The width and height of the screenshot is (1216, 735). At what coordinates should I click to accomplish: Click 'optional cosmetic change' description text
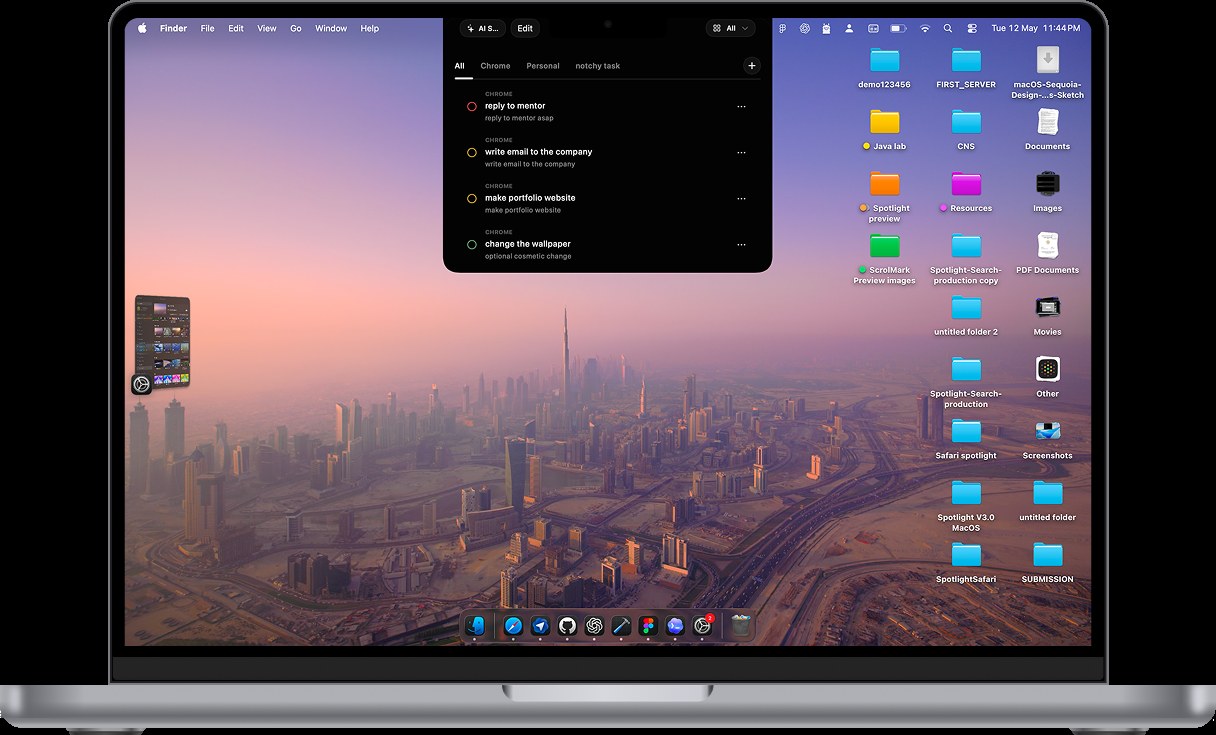(x=528, y=256)
